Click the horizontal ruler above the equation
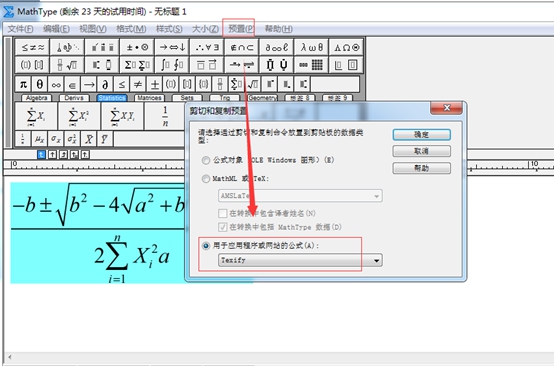554x366 pixels. pyautogui.click(x=95, y=165)
